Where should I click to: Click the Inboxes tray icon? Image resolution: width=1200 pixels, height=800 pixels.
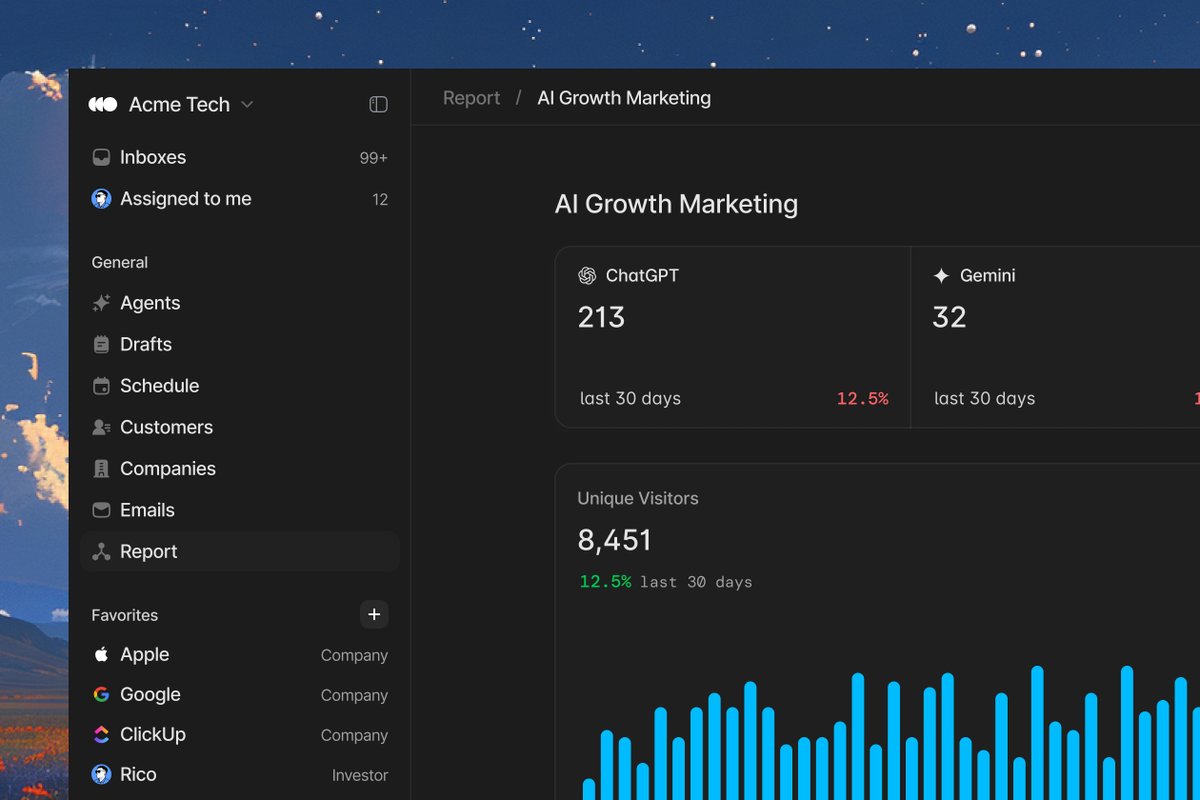(101, 157)
